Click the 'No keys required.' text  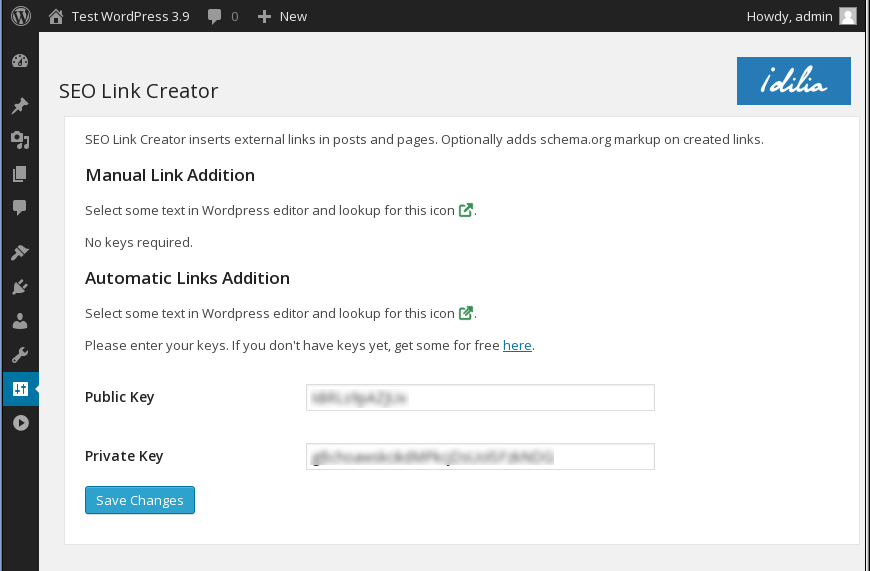139,242
